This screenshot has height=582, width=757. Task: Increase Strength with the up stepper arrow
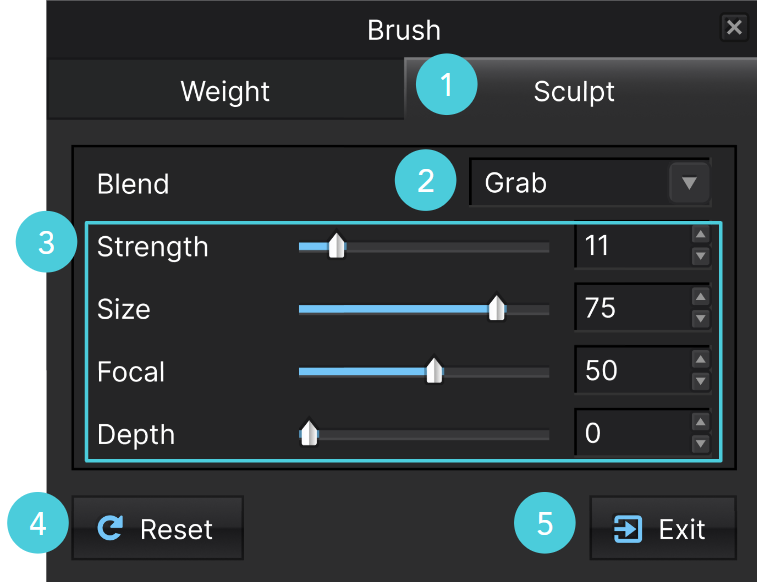click(701, 235)
